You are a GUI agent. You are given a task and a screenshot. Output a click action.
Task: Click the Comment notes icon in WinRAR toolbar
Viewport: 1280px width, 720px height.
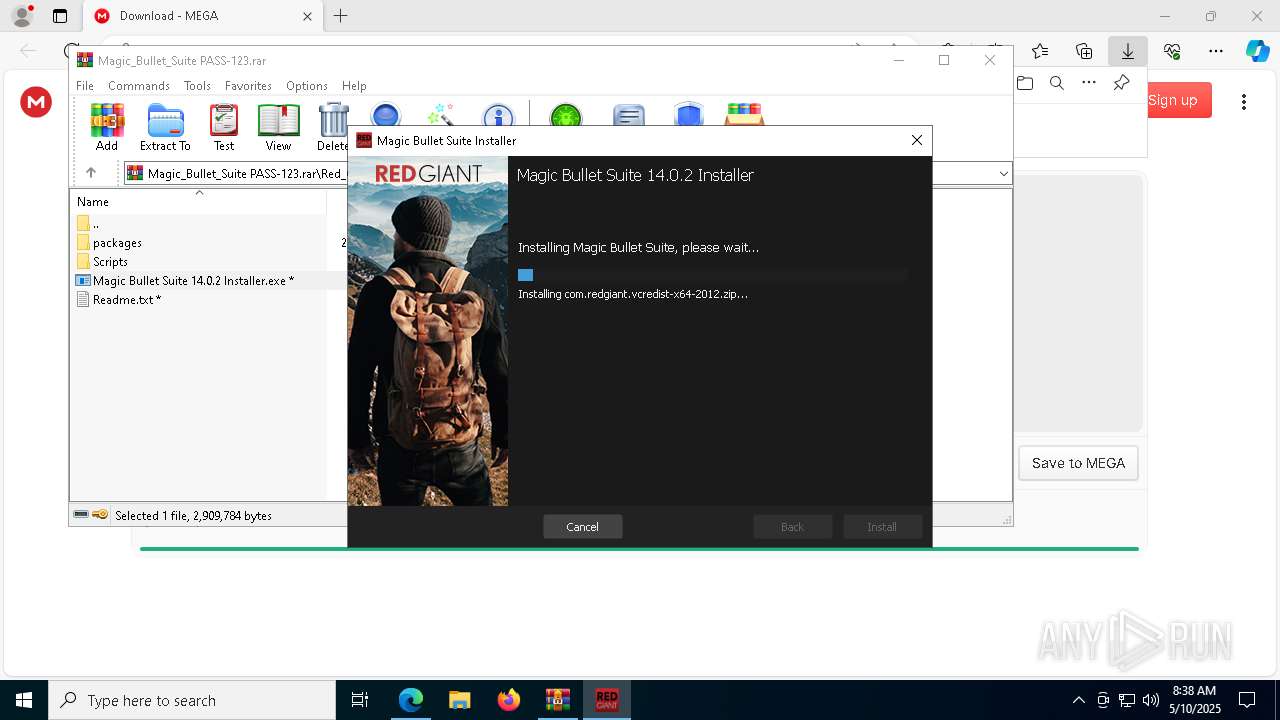tap(628, 114)
